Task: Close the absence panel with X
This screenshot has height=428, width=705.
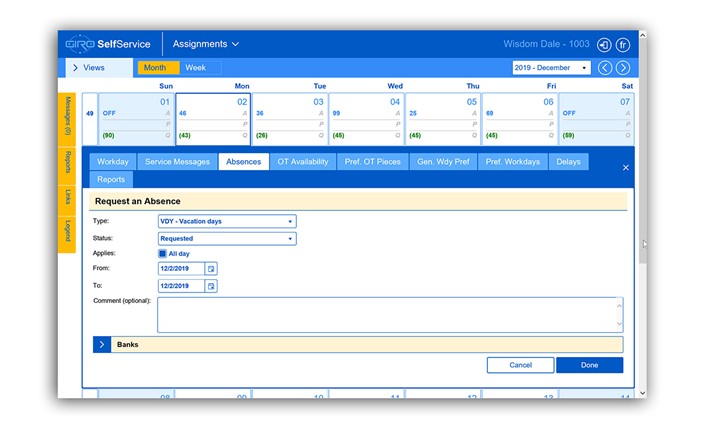Action: point(626,168)
